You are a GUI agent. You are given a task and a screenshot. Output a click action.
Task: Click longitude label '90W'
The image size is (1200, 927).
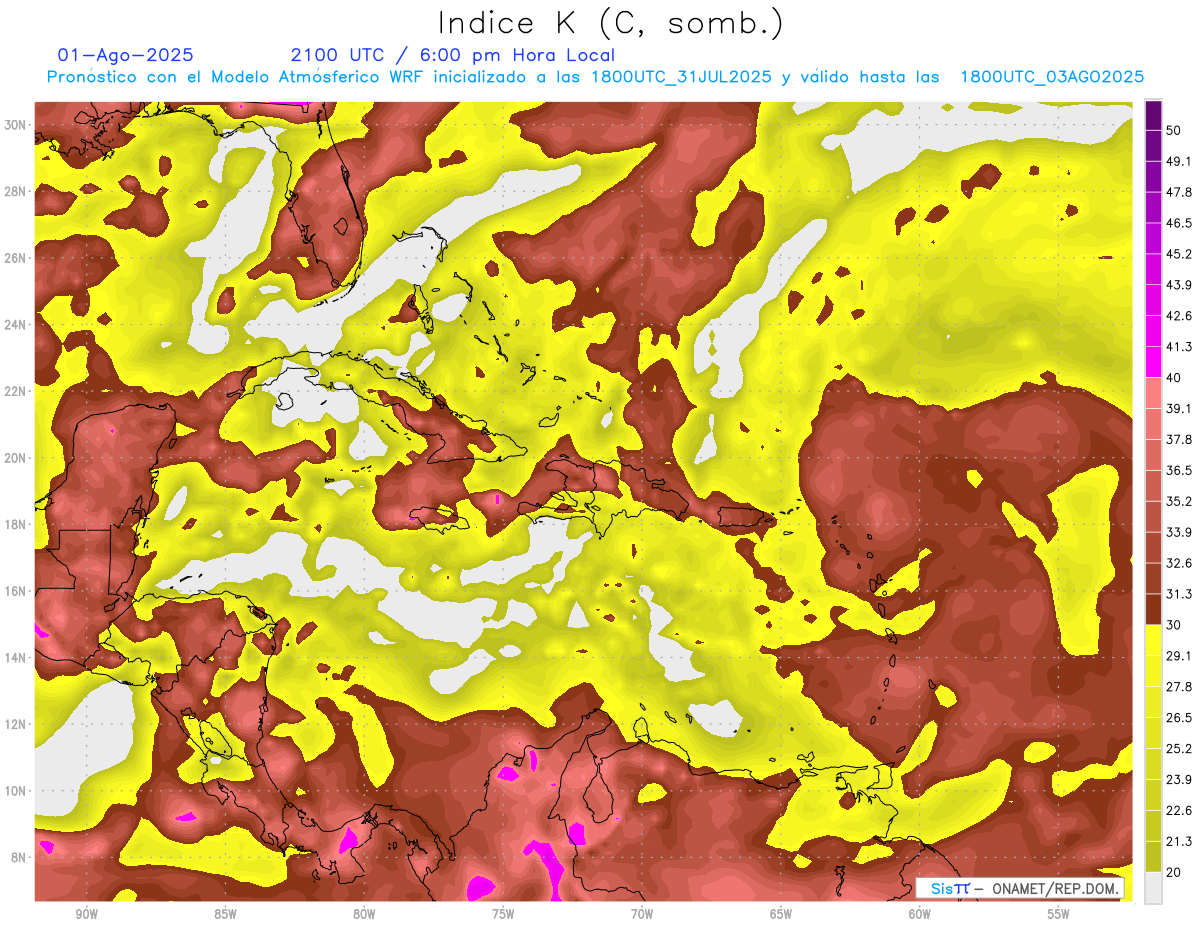(x=87, y=914)
